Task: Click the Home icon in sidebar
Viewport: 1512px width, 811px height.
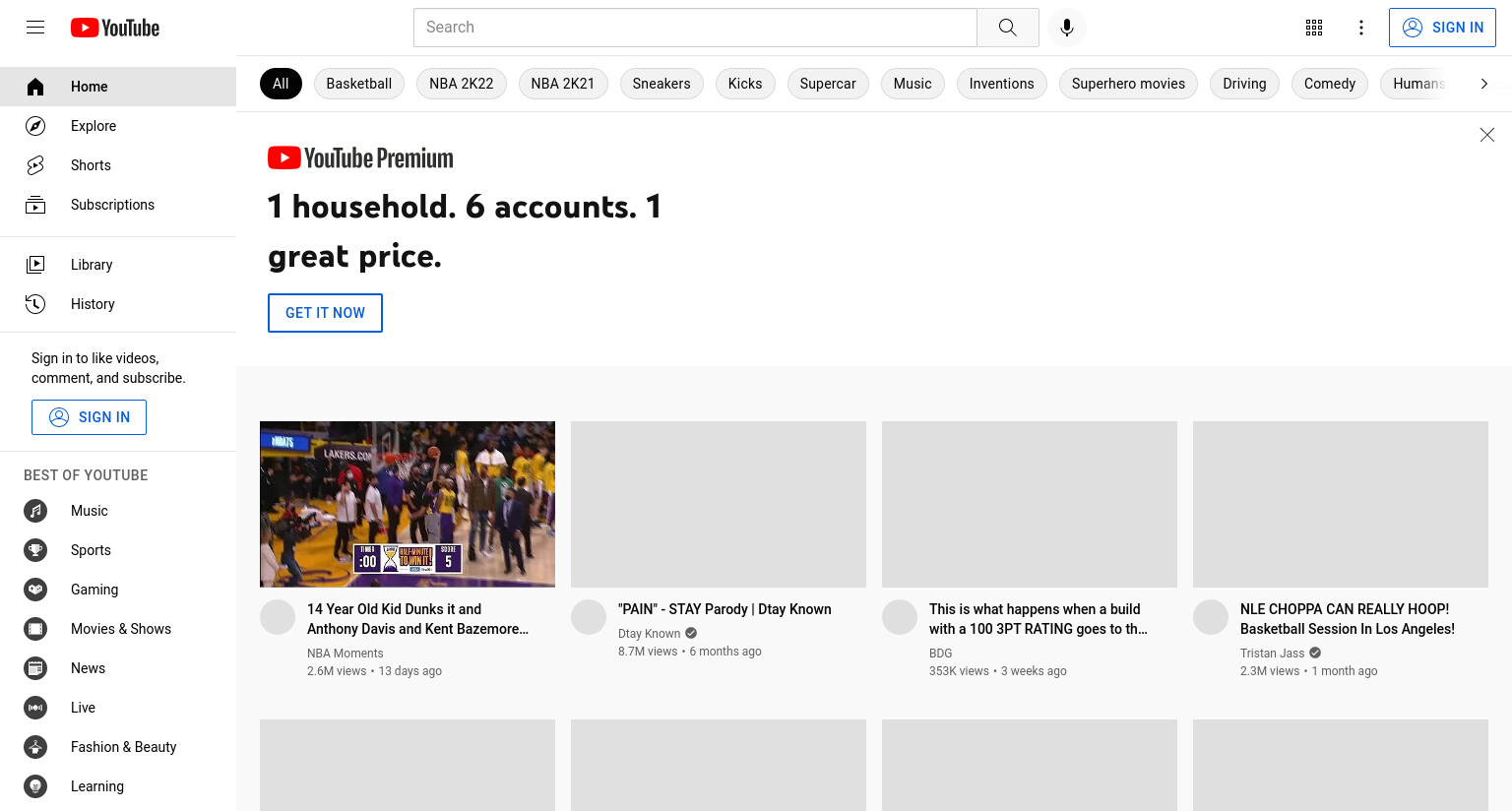Action: pyautogui.click(x=35, y=87)
